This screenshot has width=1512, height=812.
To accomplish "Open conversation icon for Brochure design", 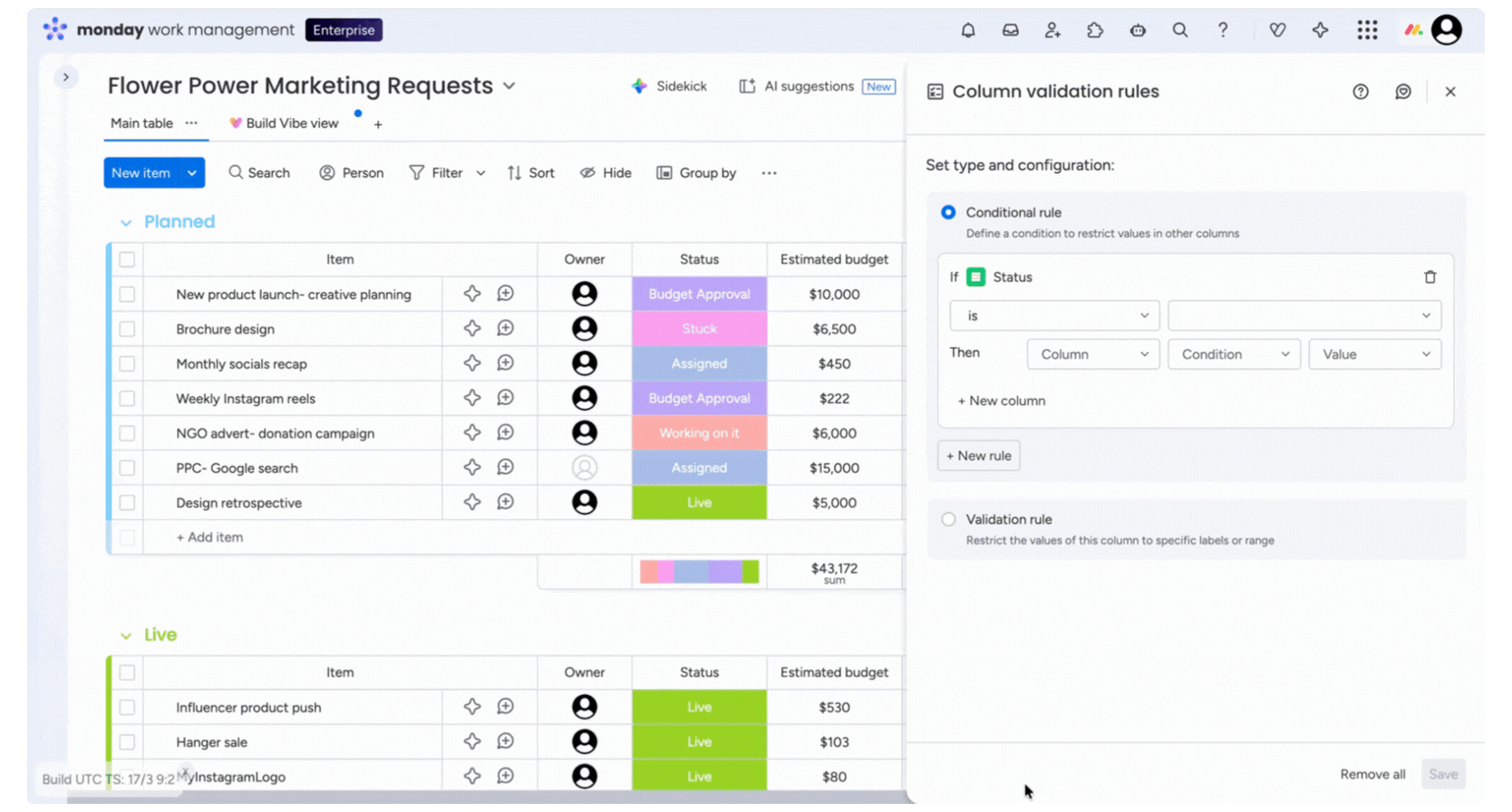I will click(x=506, y=329).
